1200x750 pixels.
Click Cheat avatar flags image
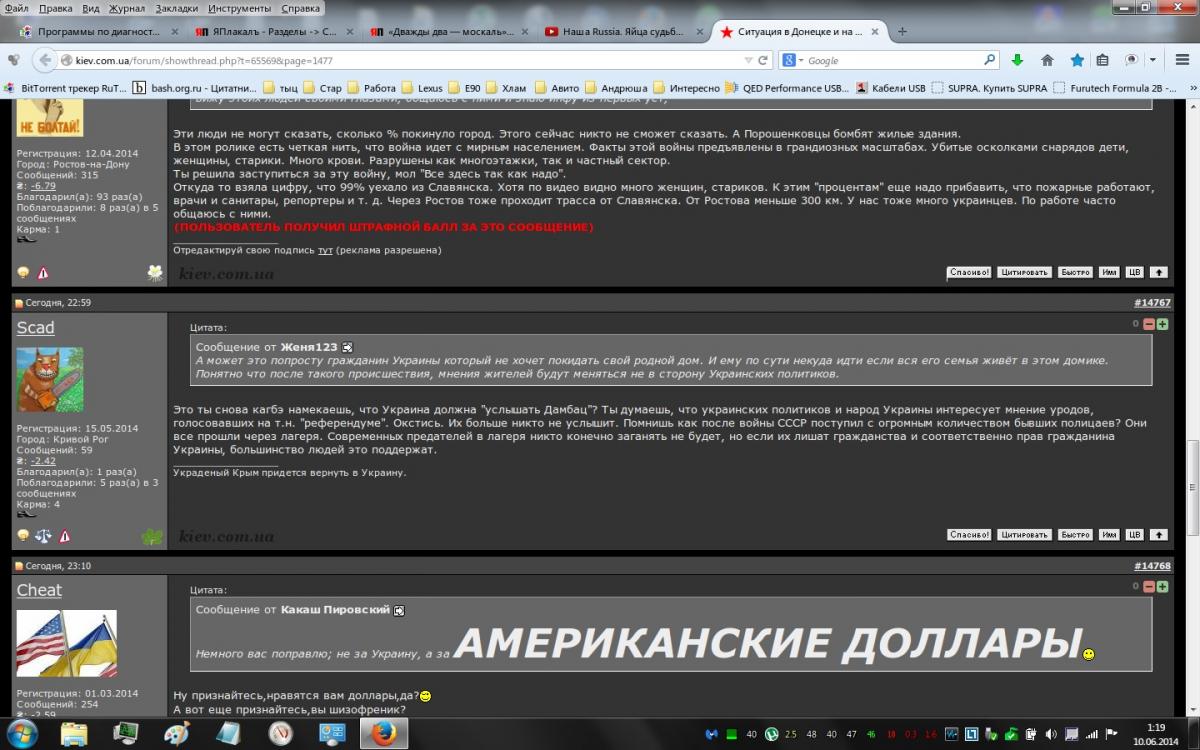67,644
